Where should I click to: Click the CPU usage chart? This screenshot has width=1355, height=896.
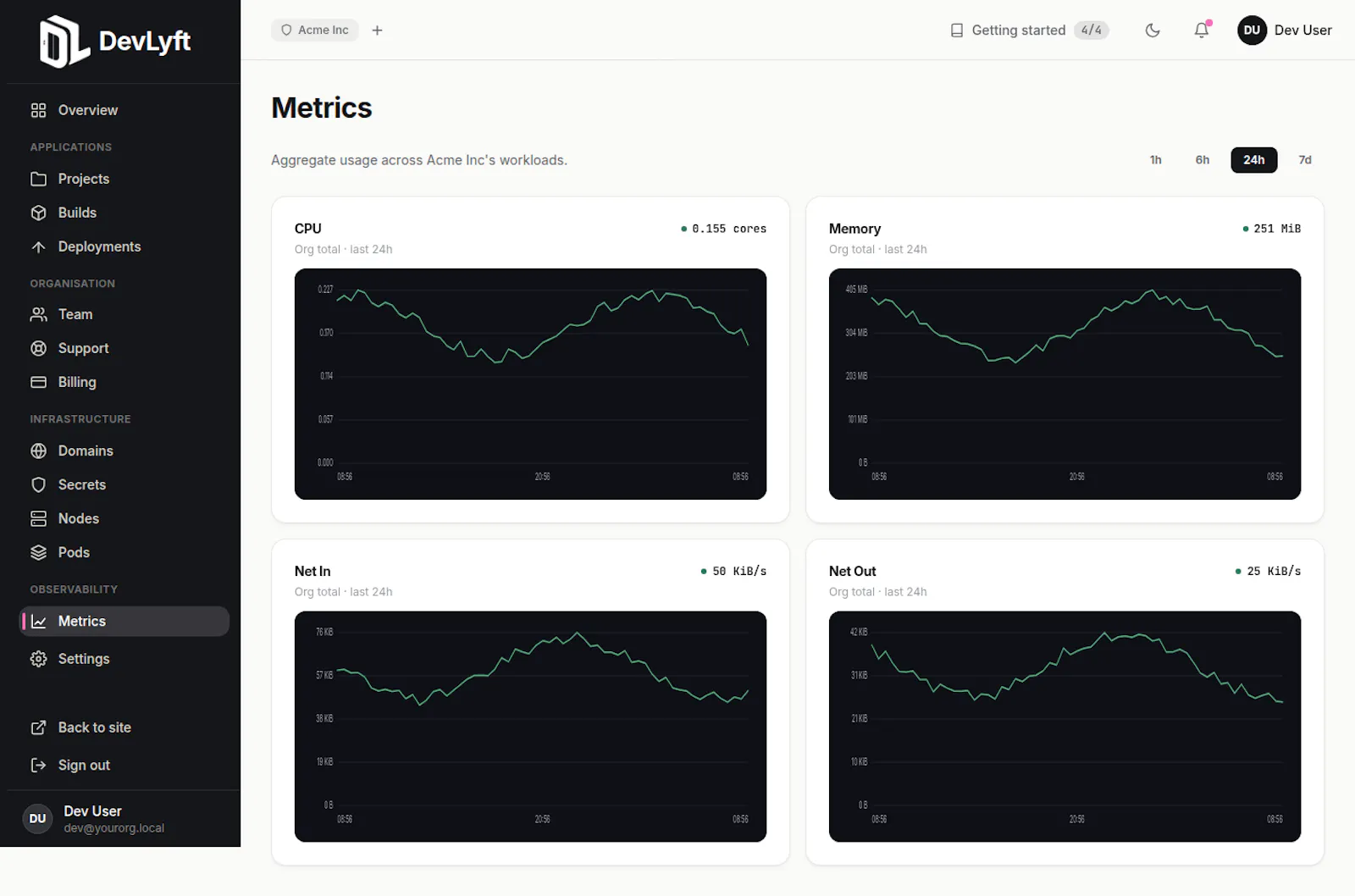coord(530,384)
